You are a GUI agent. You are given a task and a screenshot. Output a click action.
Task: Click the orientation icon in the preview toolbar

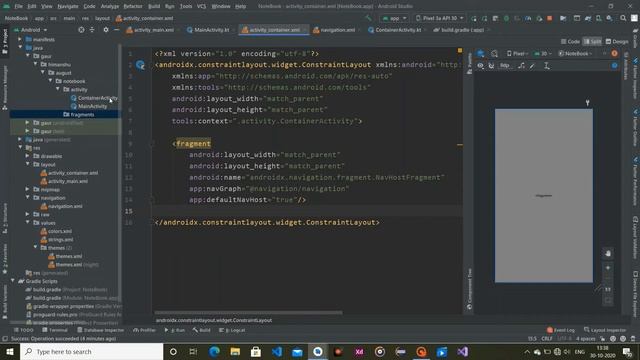click(x=494, y=53)
